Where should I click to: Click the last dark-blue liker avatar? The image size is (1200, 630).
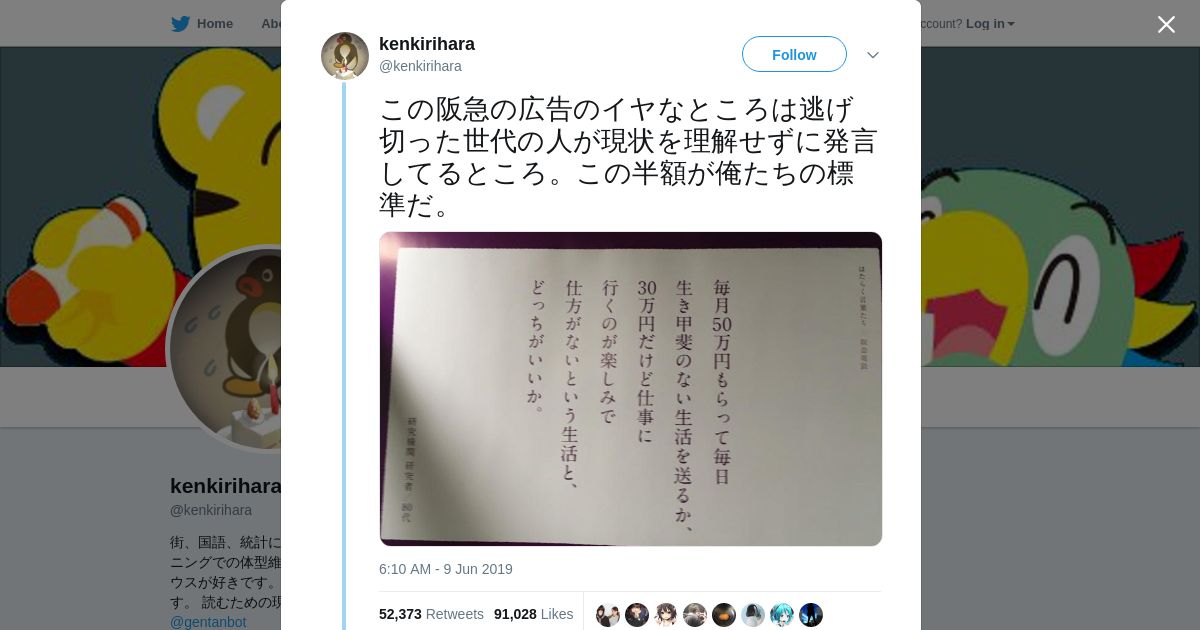click(811, 615)
